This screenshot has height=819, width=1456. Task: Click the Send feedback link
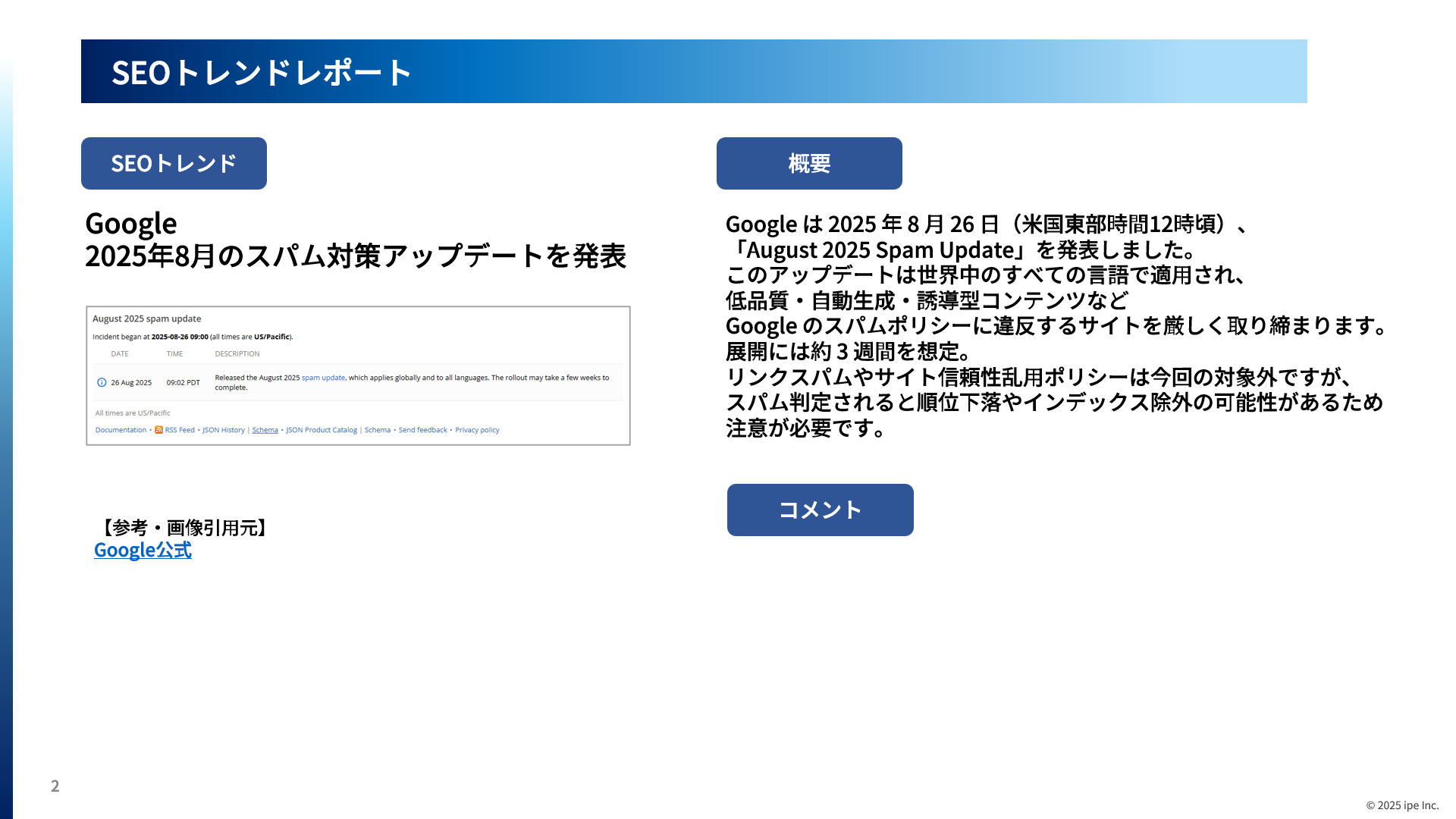(x=422, y=430)
